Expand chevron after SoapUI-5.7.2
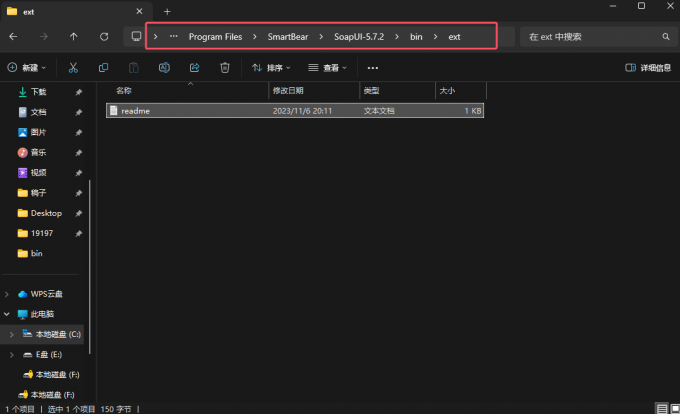The height and width of the screenshot is (414, 680). click(397, 37)
